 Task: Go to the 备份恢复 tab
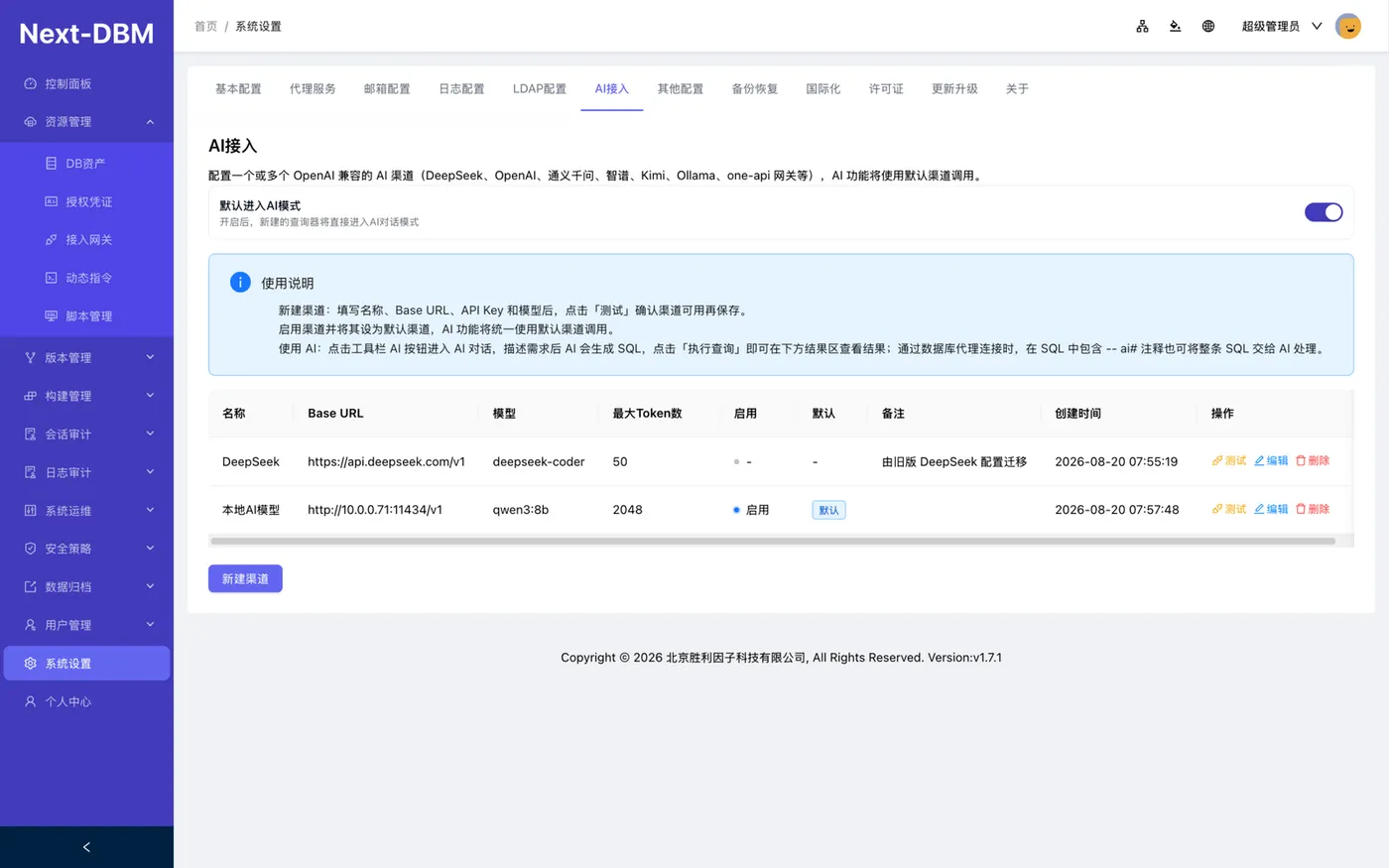coord(755,89)
